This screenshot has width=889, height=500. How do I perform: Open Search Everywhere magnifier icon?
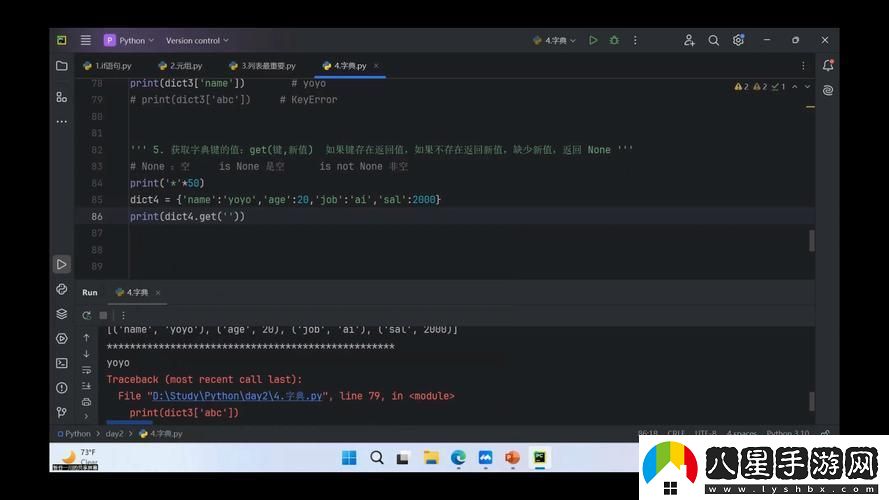click(x=713, y=40)
